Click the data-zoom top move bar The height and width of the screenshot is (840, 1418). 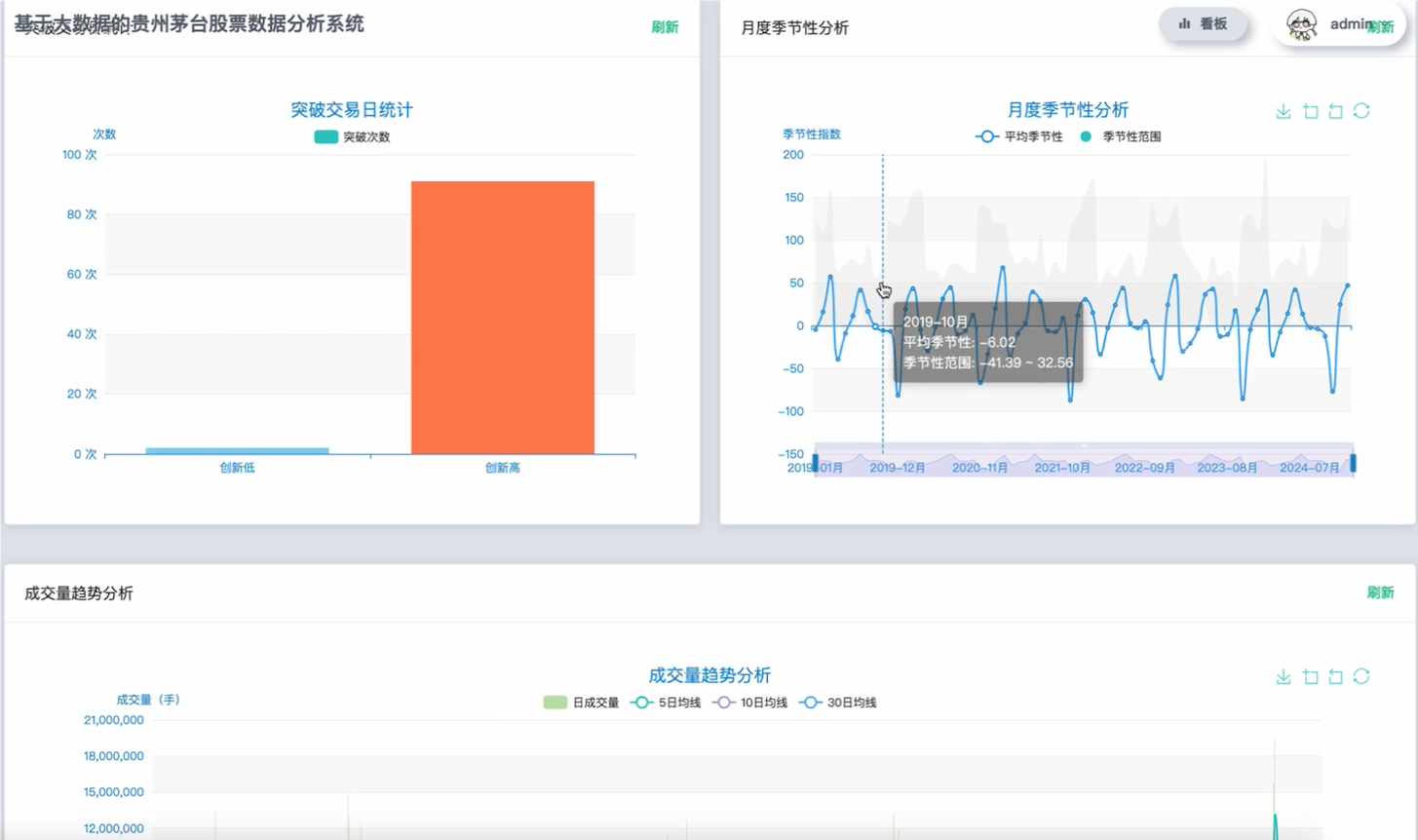pos(1084,446)
